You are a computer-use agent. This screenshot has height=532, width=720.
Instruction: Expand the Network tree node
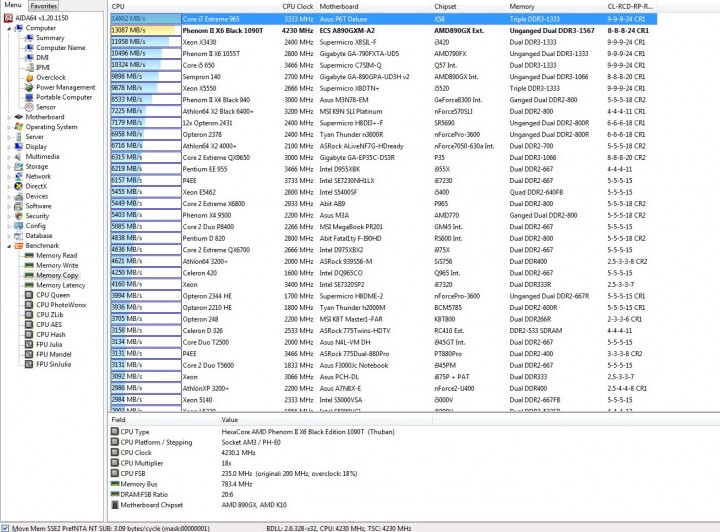coord(9,177)
